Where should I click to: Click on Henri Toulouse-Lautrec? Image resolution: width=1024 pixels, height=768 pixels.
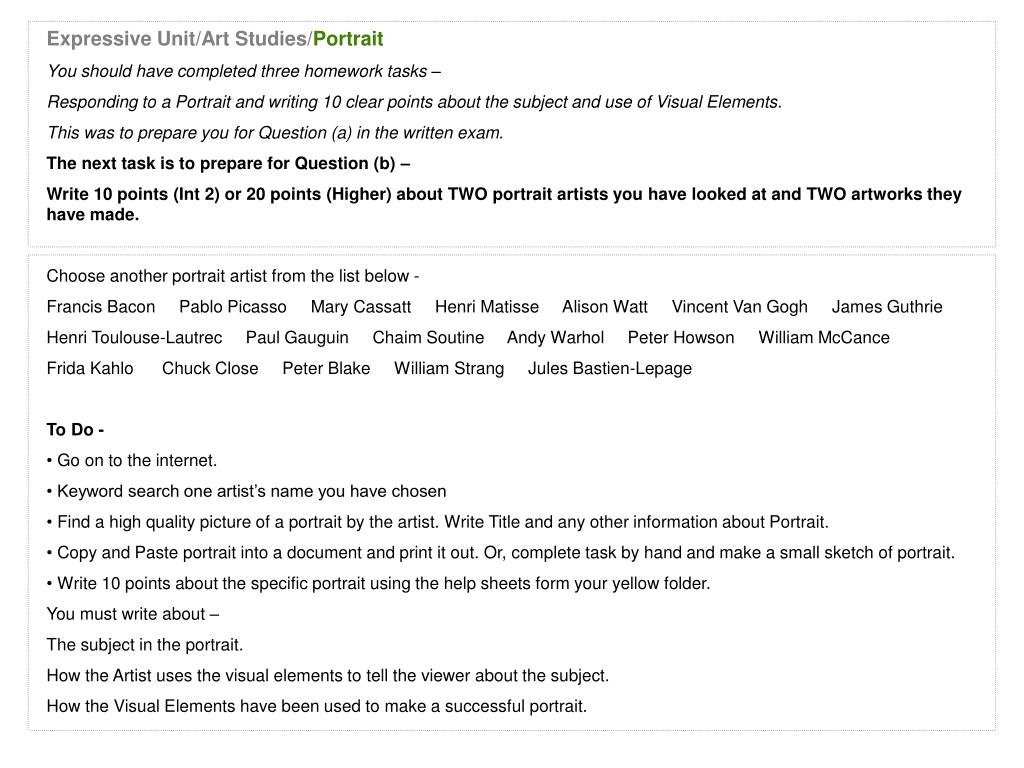(x=134, y=338)
